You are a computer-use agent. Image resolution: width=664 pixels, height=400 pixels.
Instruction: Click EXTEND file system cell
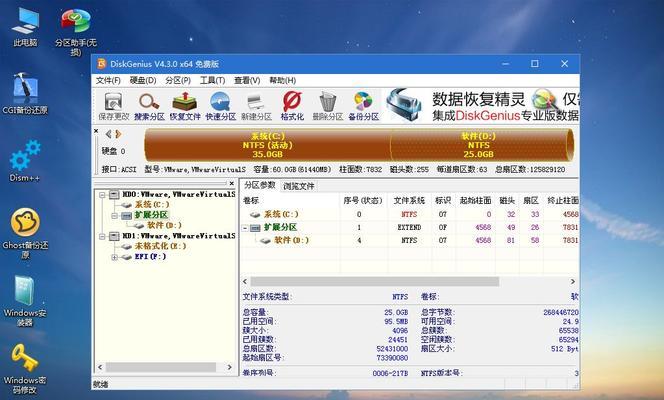[409, 227]
